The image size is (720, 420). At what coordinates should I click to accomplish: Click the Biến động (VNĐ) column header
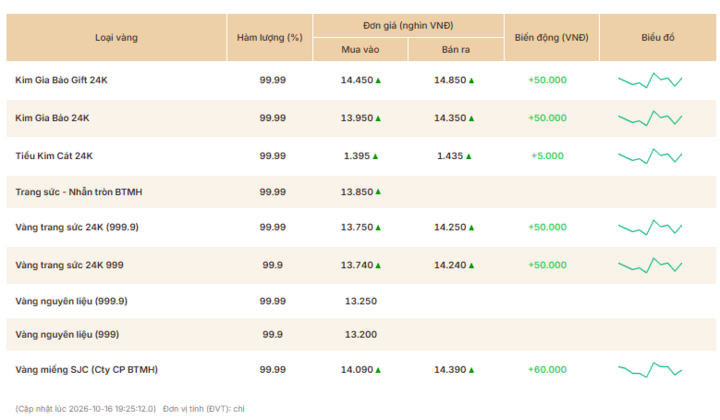pyautogui.click(x=551, y=38)
